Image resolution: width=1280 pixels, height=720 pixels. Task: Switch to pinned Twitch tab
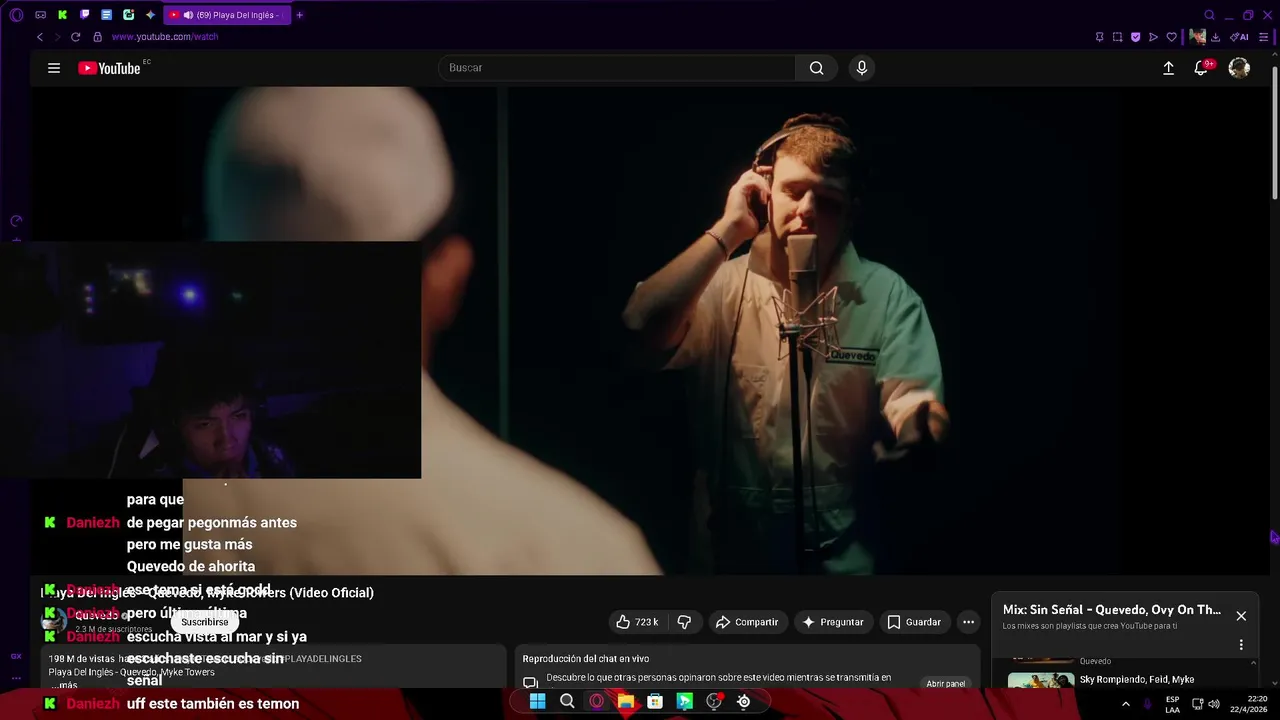(84, 15)
